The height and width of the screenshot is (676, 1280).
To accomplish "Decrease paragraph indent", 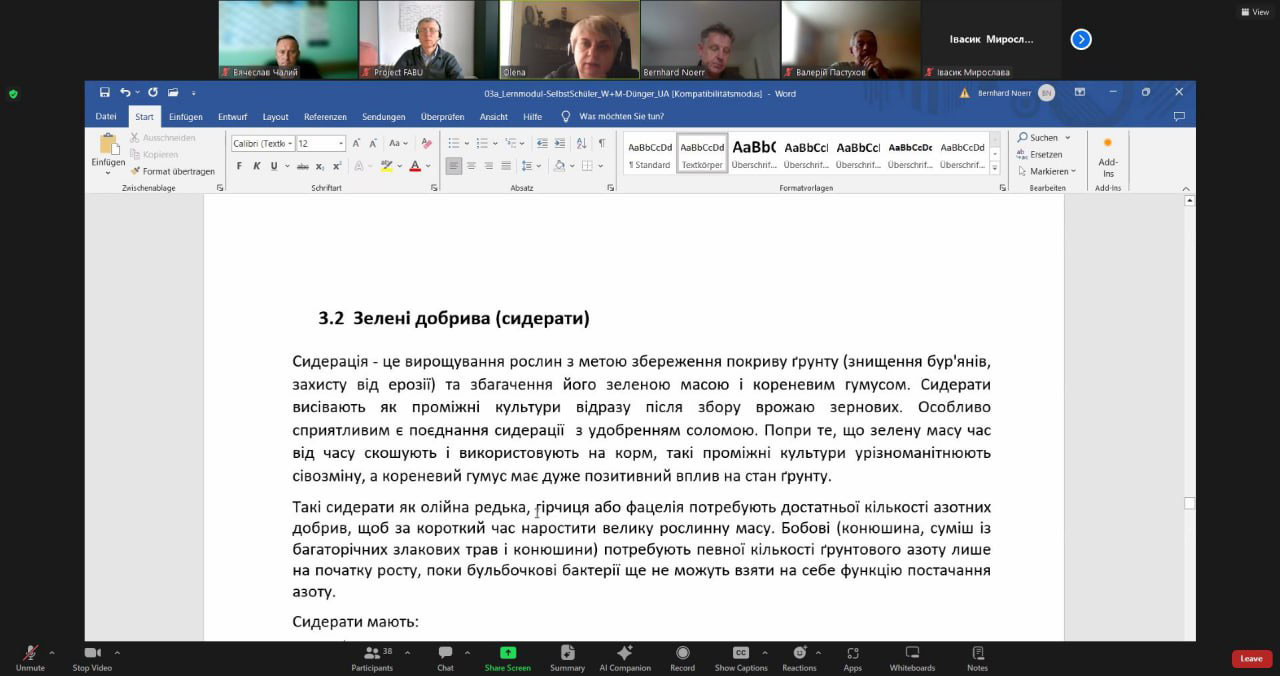I will tap(542, 143).
